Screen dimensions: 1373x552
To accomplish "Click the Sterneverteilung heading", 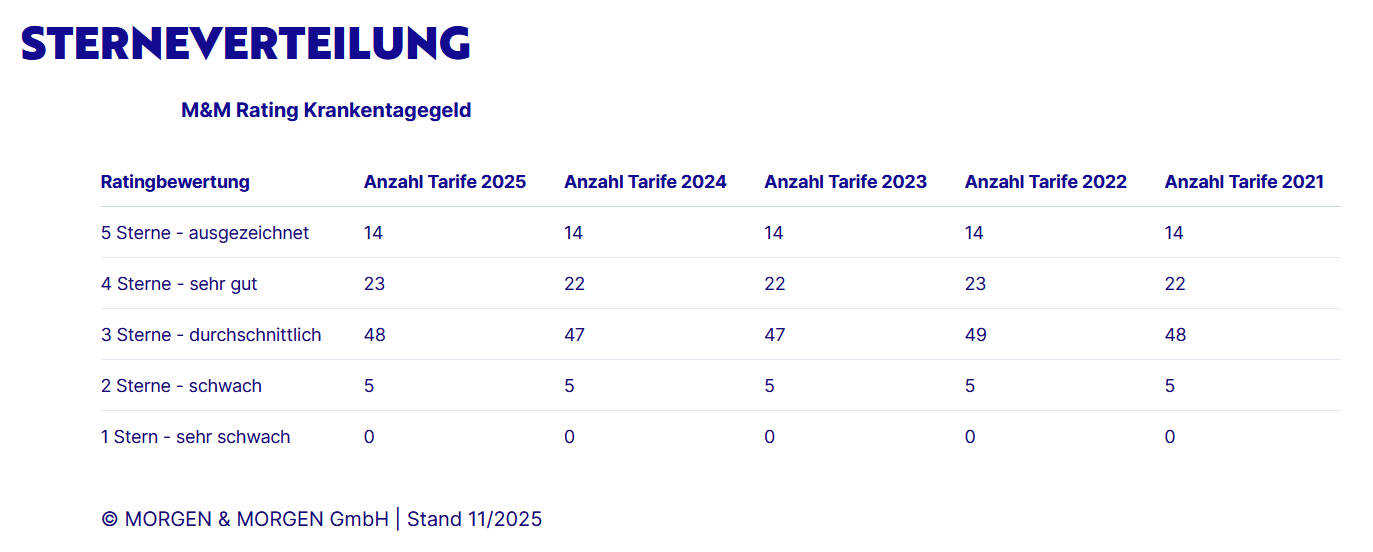I will pyautogui.click(x=245, y=43).
